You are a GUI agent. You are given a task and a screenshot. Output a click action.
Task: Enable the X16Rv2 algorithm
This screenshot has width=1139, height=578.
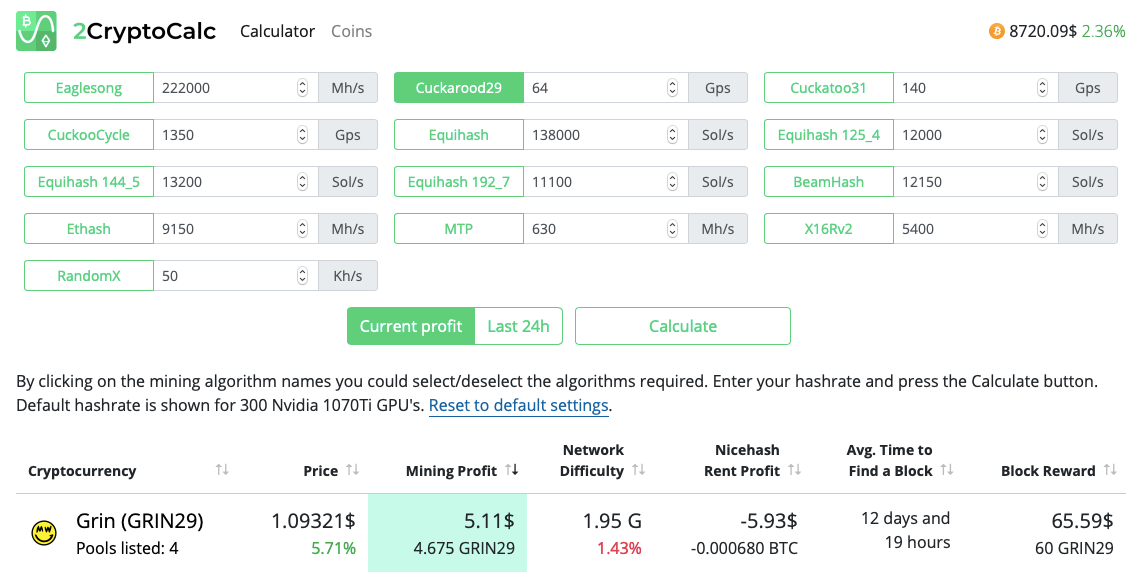click(x=828, y=229)
